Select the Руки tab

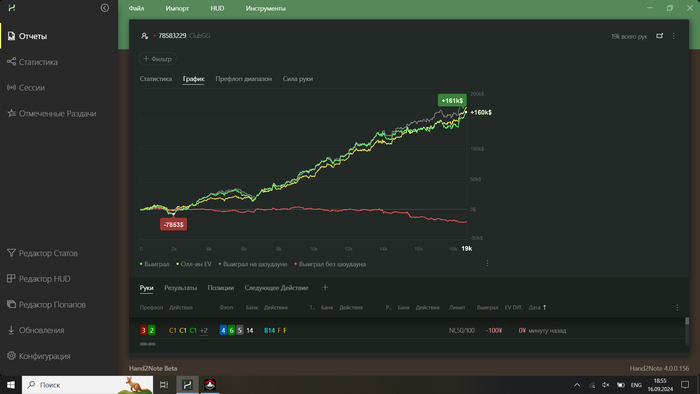click(x=146, y=288)
